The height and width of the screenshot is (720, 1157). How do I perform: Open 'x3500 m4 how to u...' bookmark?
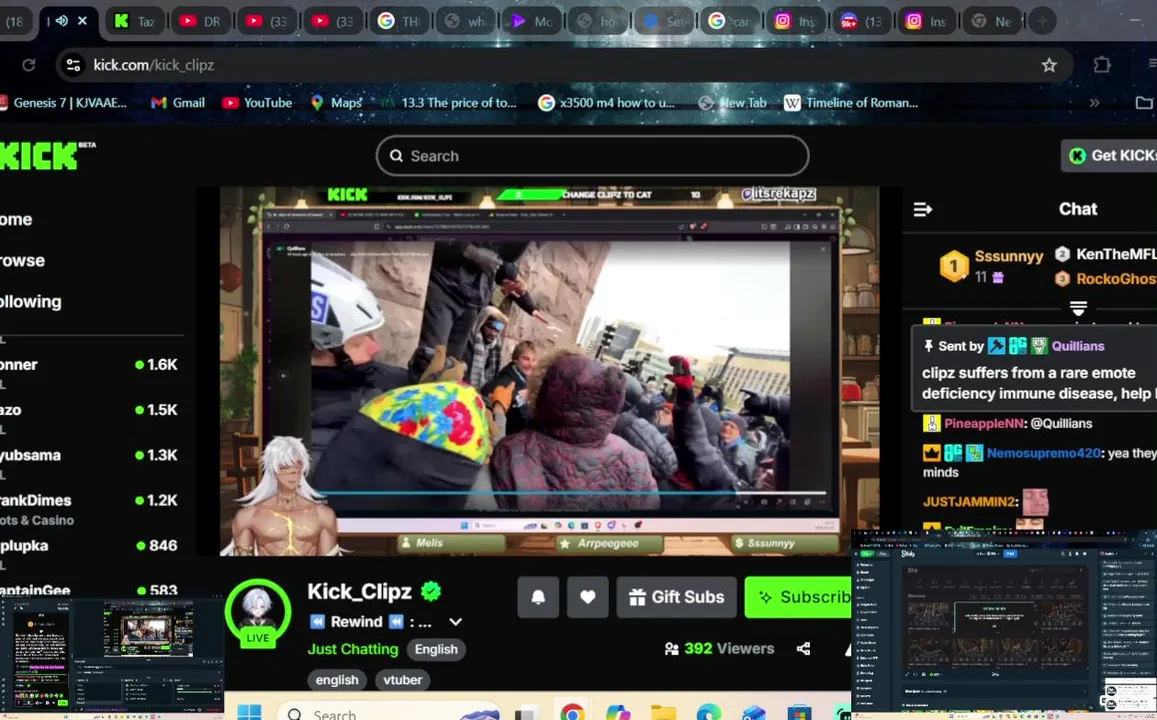coord(607,103)
